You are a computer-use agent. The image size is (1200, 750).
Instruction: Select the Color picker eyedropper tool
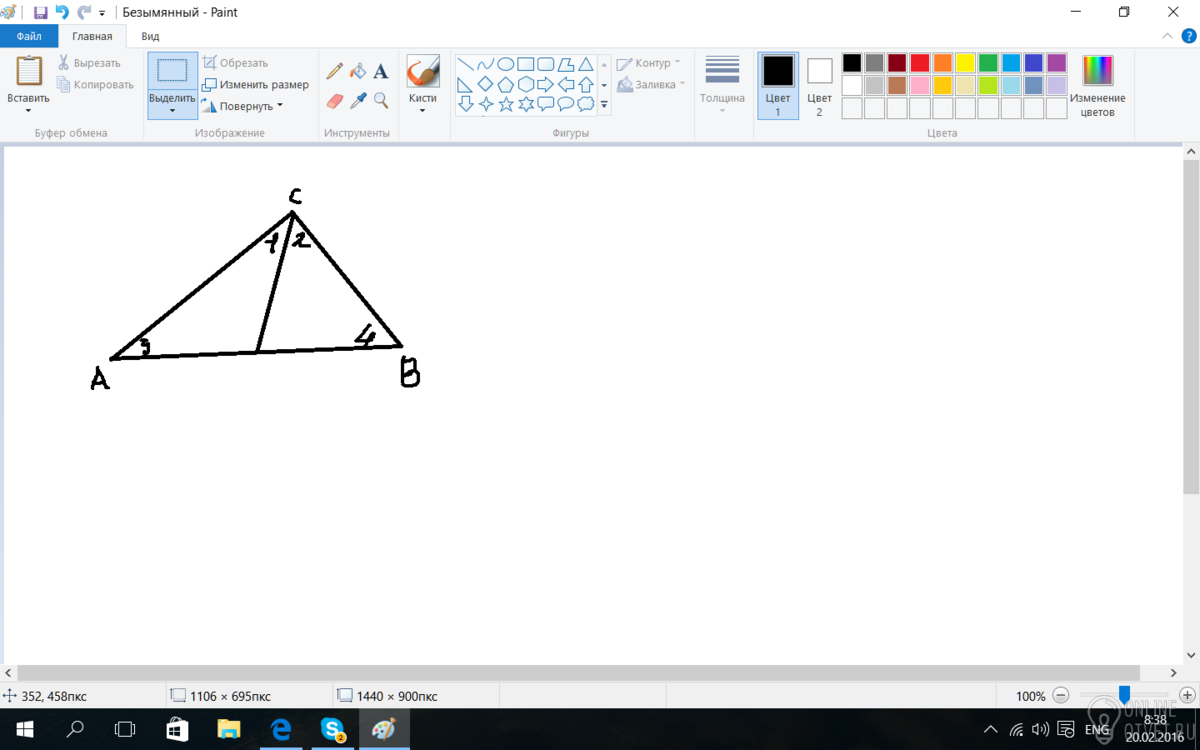[358, 100]
